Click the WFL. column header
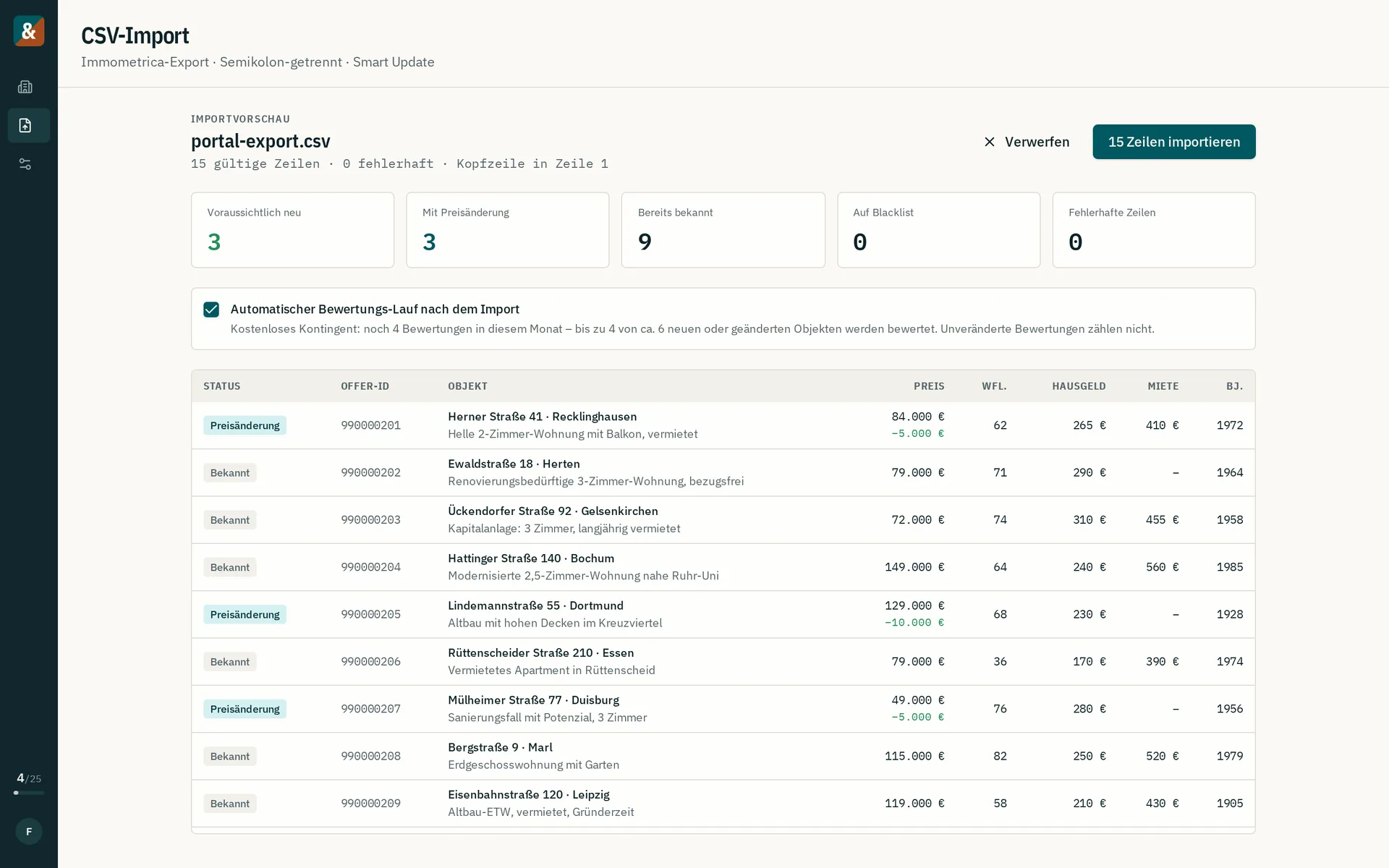The image size is (1389, 868). pos(994,386)
